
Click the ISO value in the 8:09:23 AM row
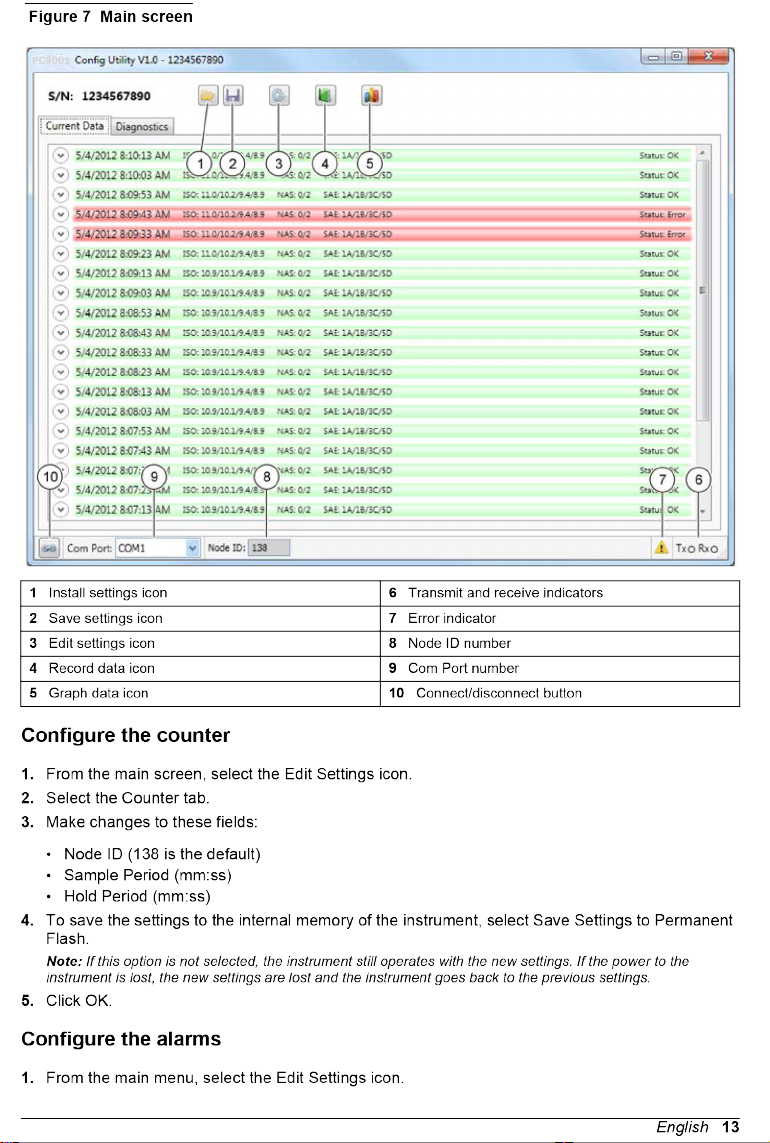223,254
